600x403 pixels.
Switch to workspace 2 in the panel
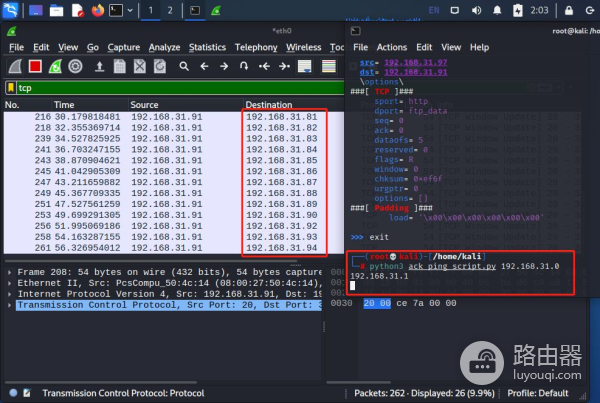coord(169,11)
